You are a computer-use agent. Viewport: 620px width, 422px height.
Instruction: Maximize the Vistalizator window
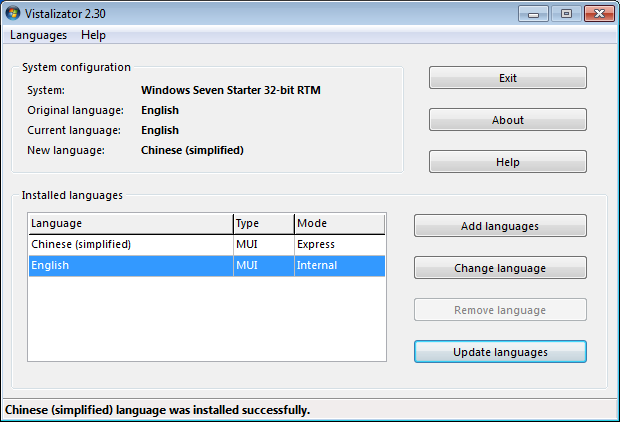pyautogui.click(x=566, y=14)
